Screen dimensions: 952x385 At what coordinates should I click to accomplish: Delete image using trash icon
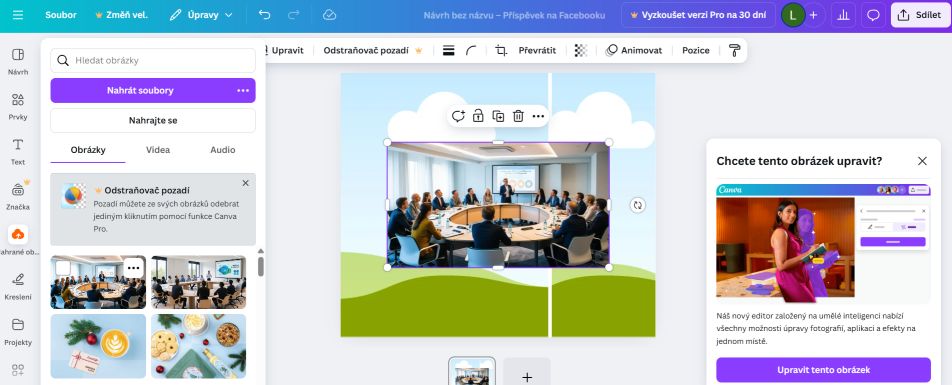coord(518,116)
